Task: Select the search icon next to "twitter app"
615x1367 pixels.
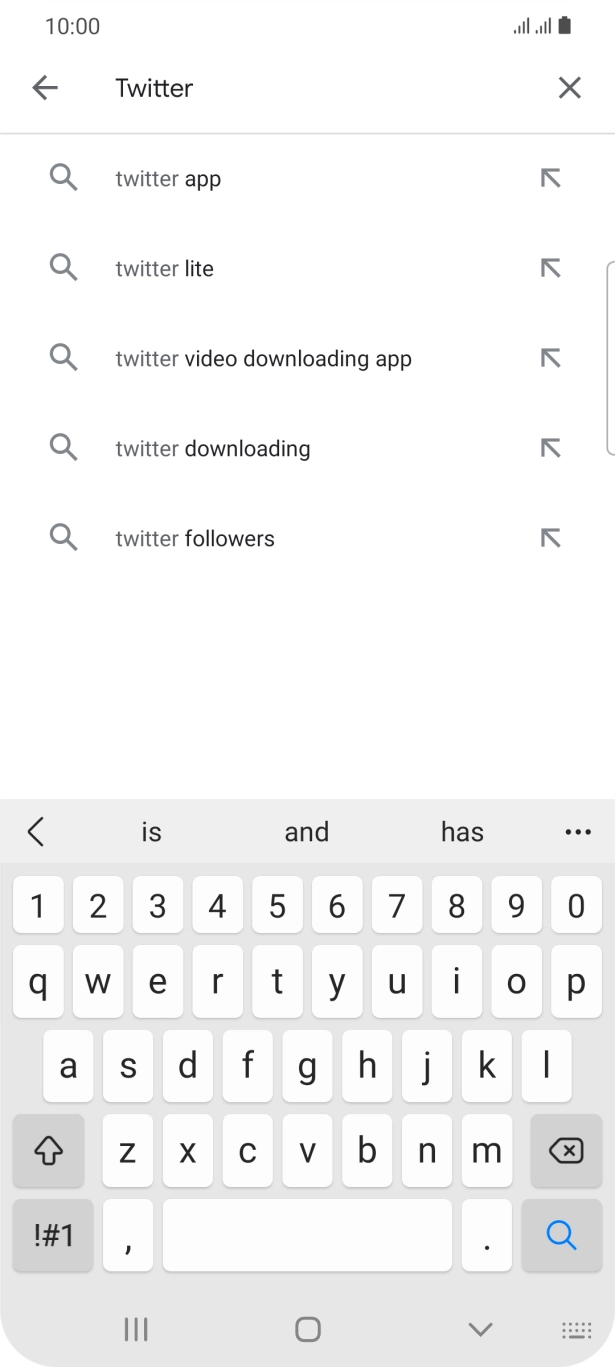Action: tap(63, 178)
